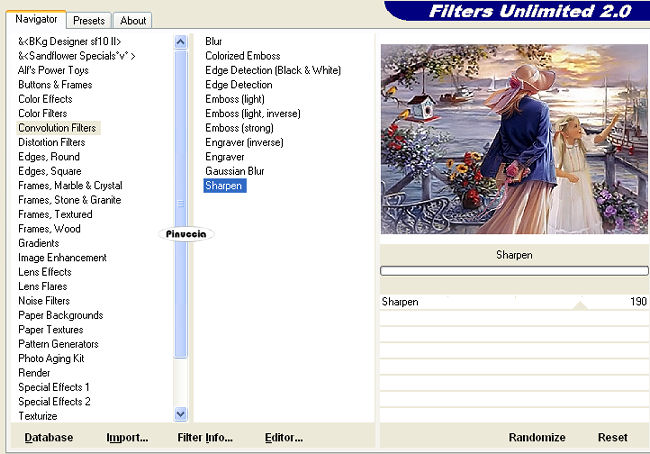Select the Texturize category
The width and height of the screenshot is (650, 454).
(38, 416)
